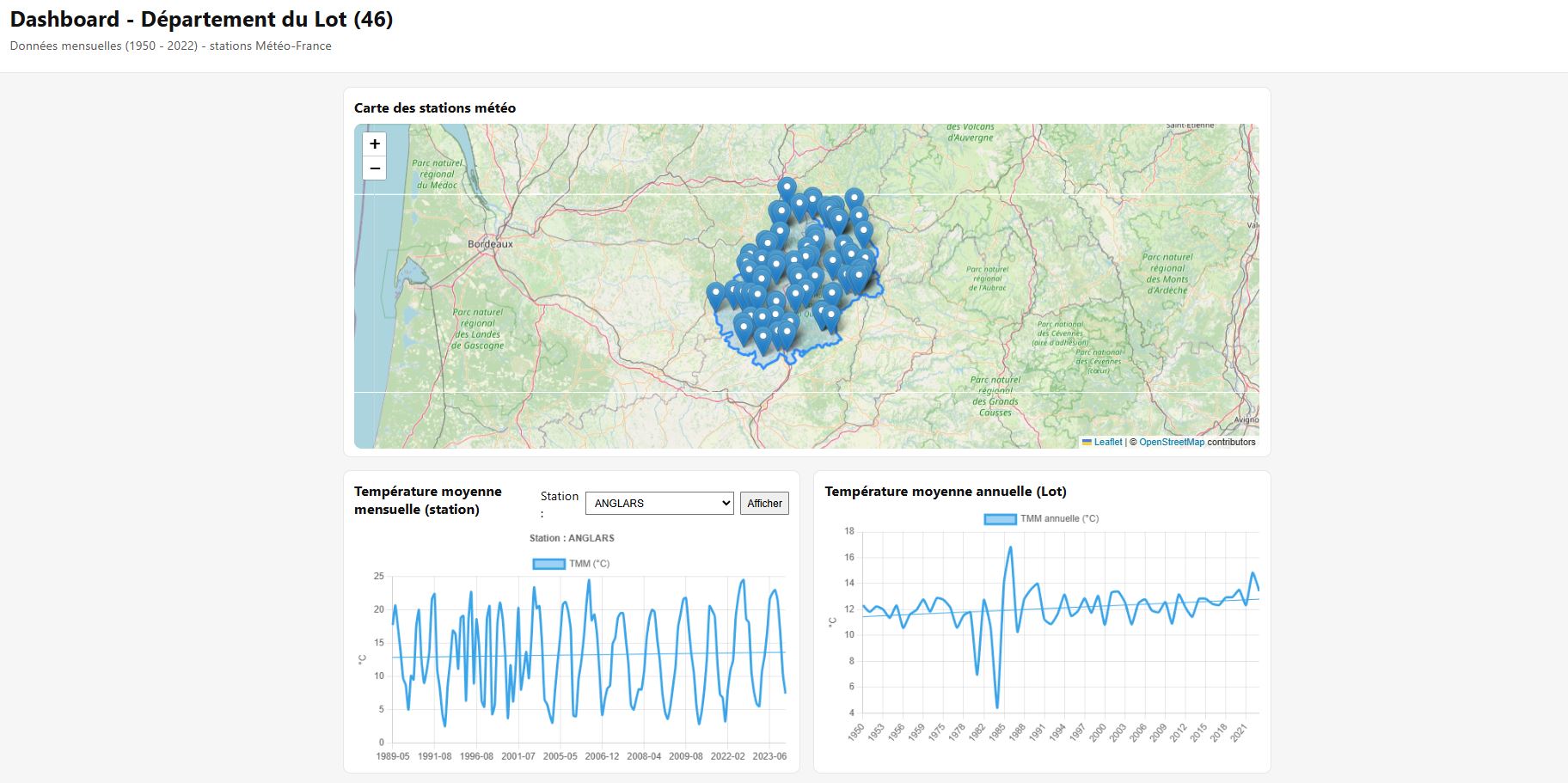Open the Station dropdown showing ANGLARS

pyautogui.click(x=658, y=503)
